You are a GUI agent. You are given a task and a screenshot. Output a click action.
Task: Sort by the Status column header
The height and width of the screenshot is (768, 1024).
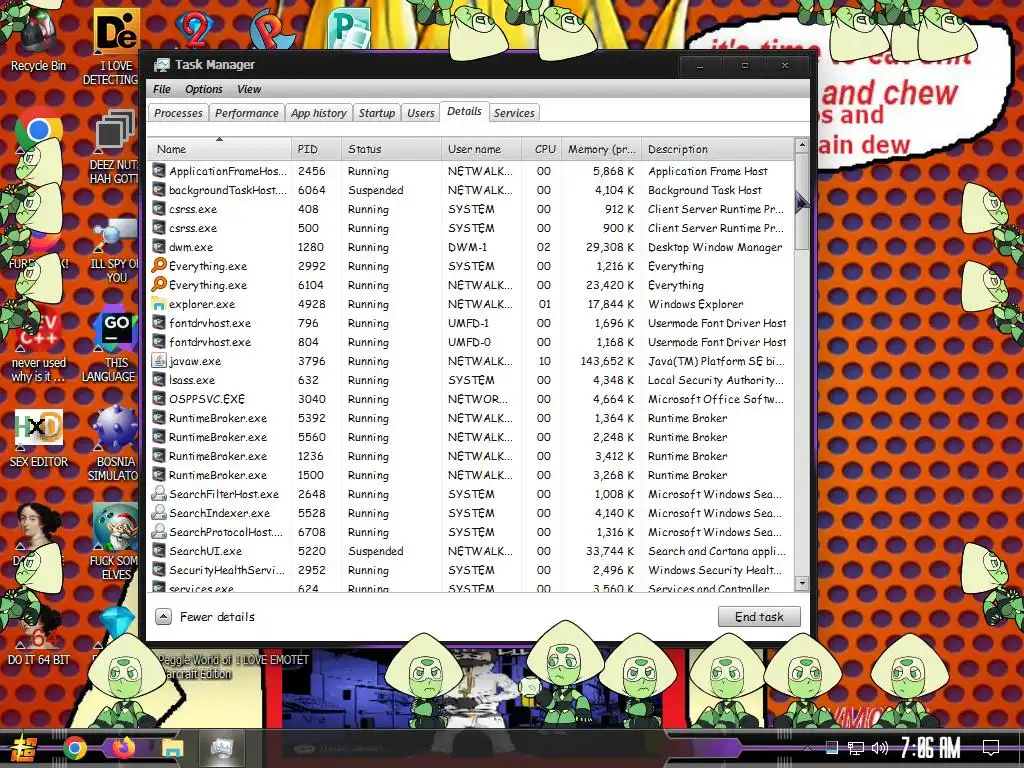391,149
